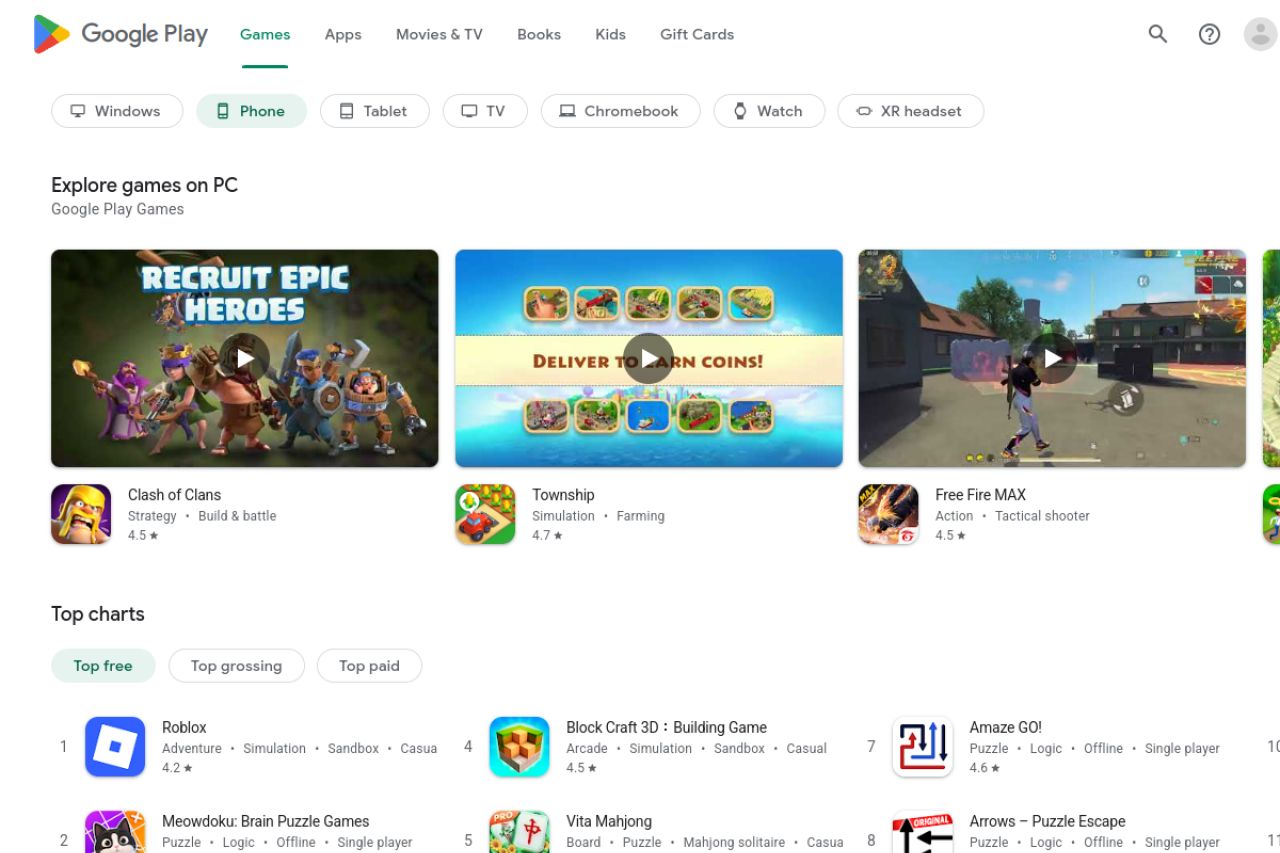The image size is (1280, 853).
Task: Select the Tablet device filter
Action: [374, 111]
